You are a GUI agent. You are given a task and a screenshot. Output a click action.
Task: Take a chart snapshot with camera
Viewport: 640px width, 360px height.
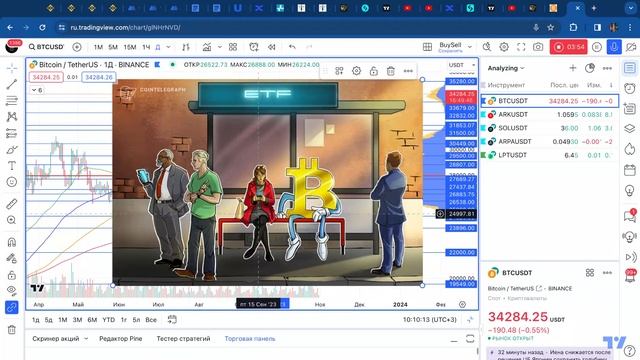pos(538,47)
